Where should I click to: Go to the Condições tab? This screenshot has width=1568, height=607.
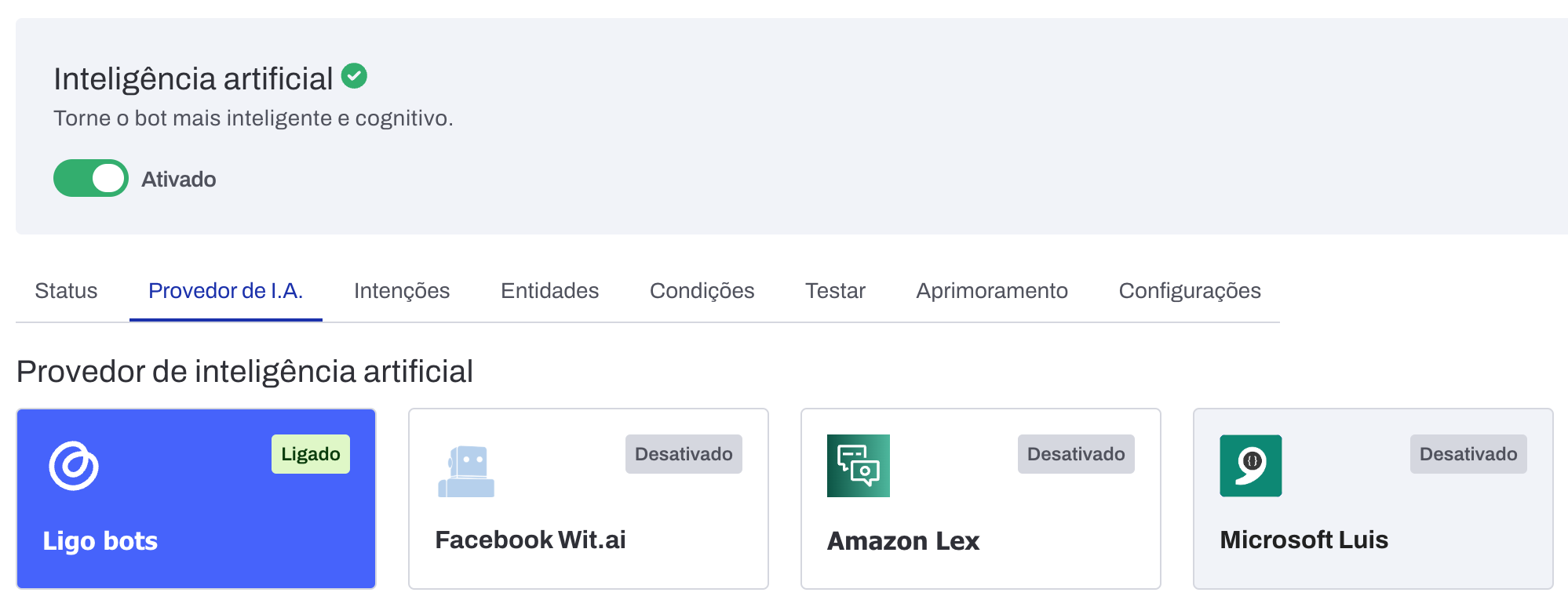(x=702, y=291)
